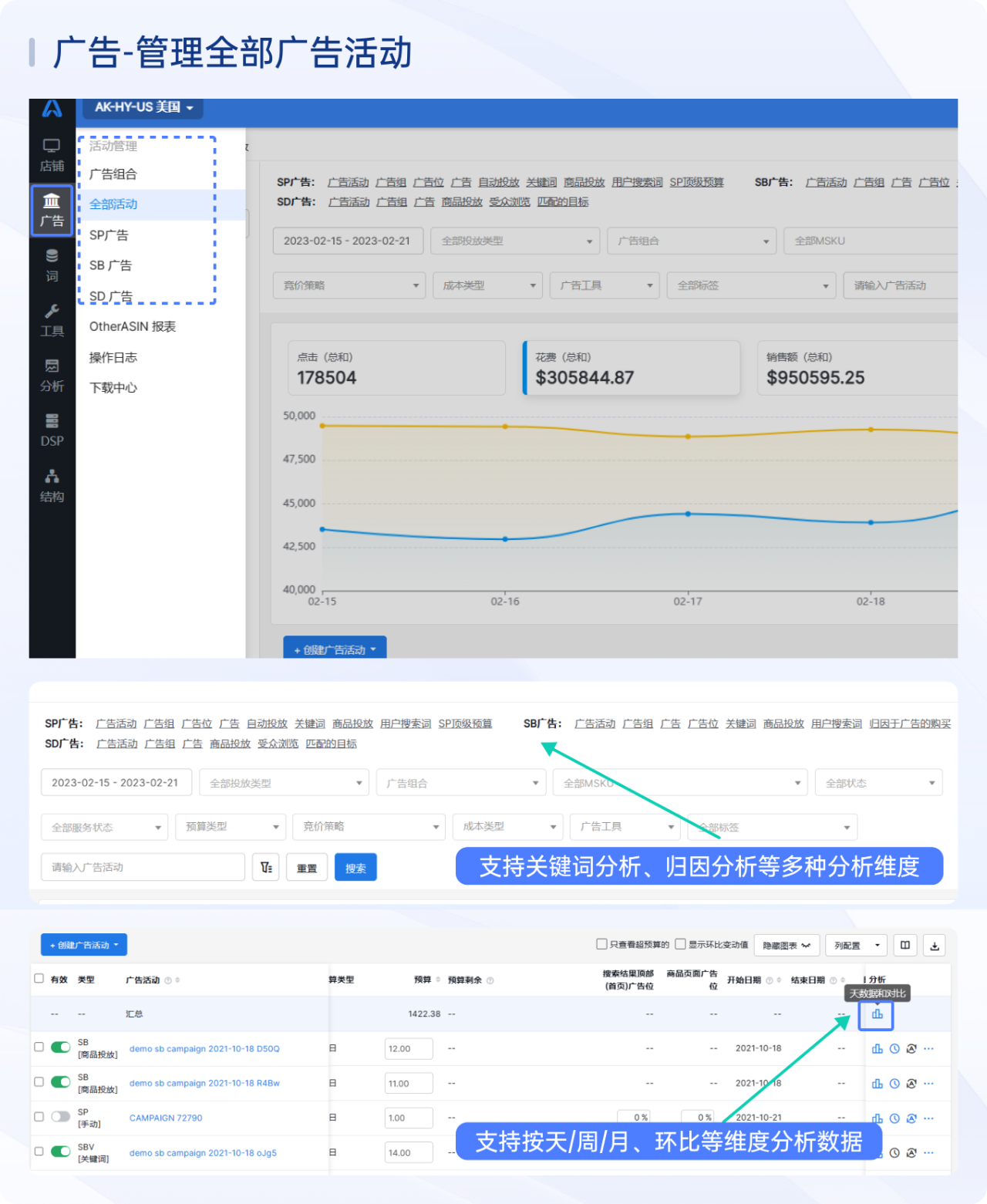
Task: Toggle column layout icon beside 列配置
Action: [x=905, y=946]
